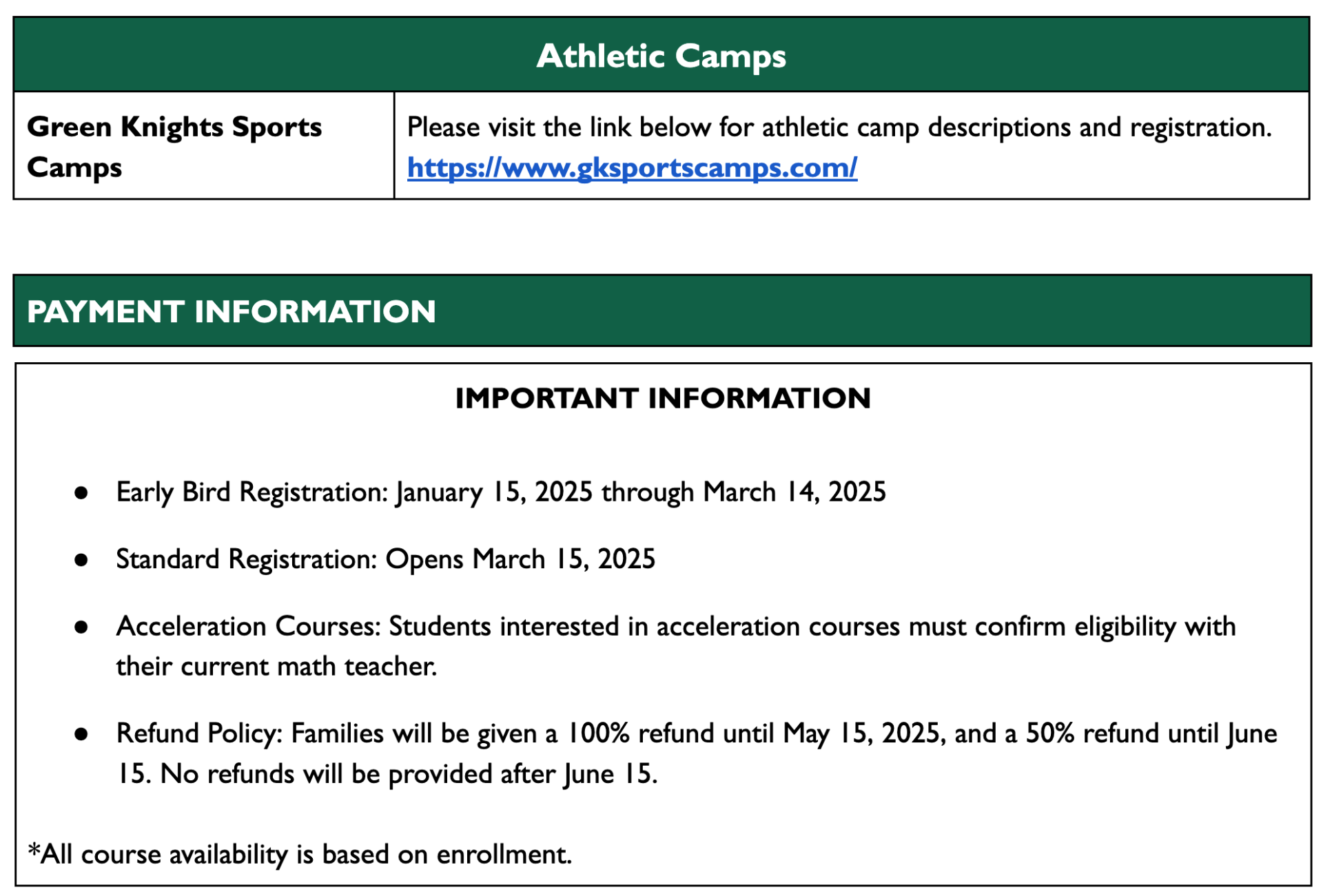Screen dimensions: 1323x896
Task: Click the text 'Opens March 15, 2025'
Action: (x=520, y=559)
